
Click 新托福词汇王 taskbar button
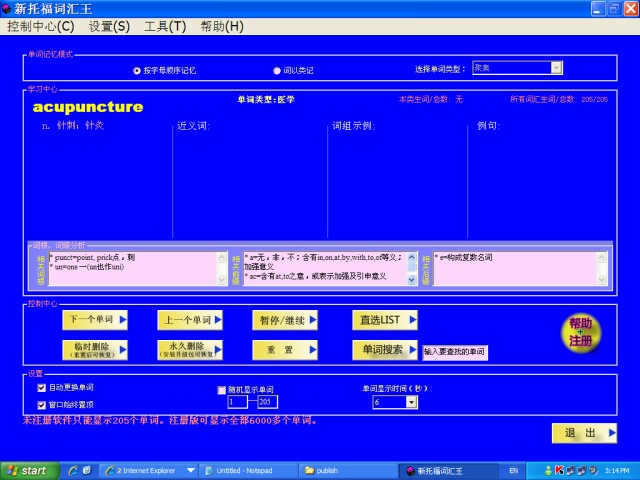click(x=448, y=471)
